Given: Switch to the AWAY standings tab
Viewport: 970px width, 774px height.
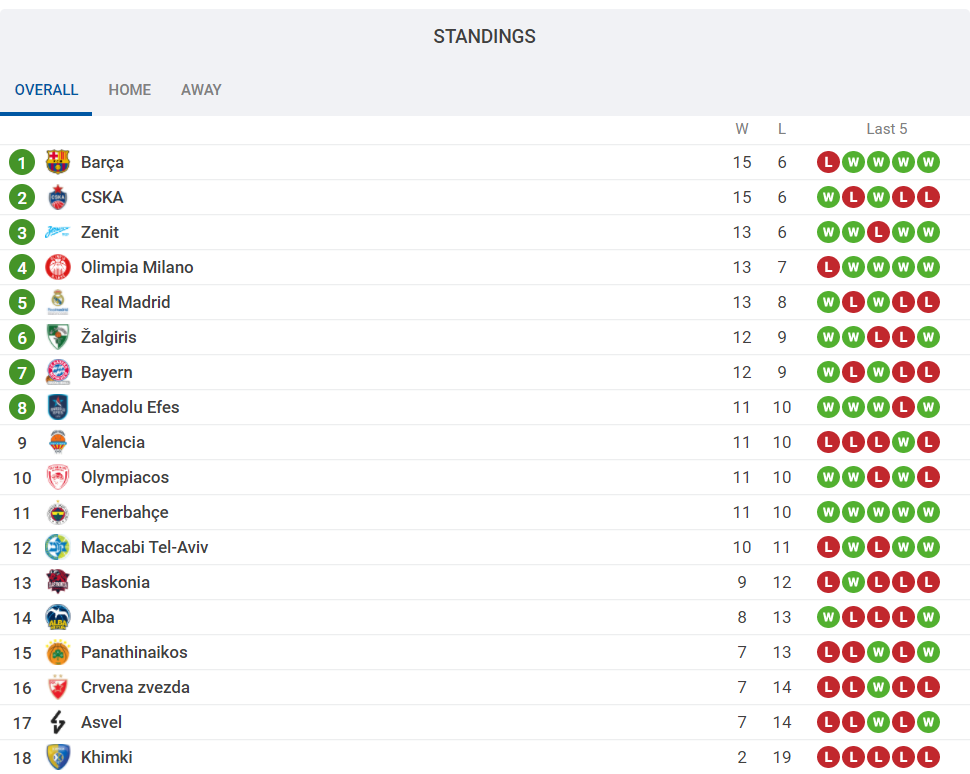Looking at the screenshot, I should [x=201, y=90].
